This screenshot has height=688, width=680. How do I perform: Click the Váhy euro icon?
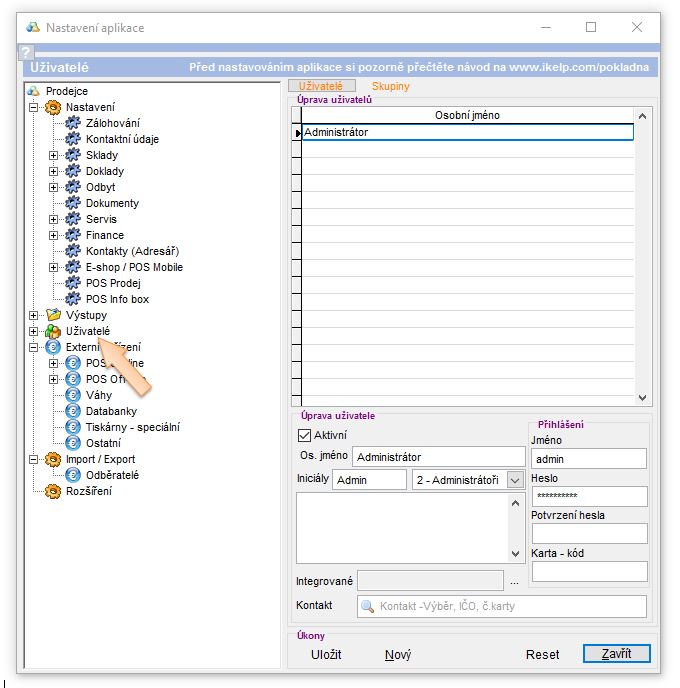(72, 395)
